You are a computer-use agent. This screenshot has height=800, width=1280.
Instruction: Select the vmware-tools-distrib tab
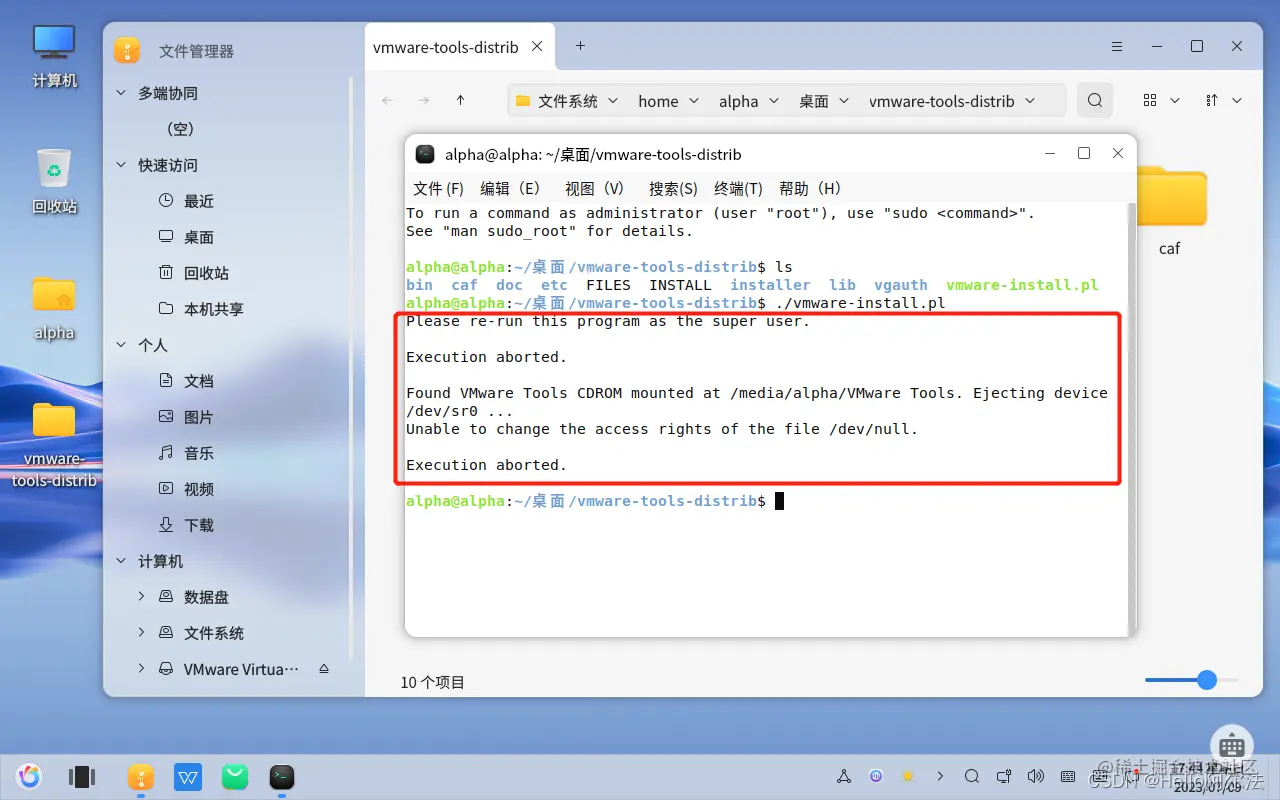point(459,47)
